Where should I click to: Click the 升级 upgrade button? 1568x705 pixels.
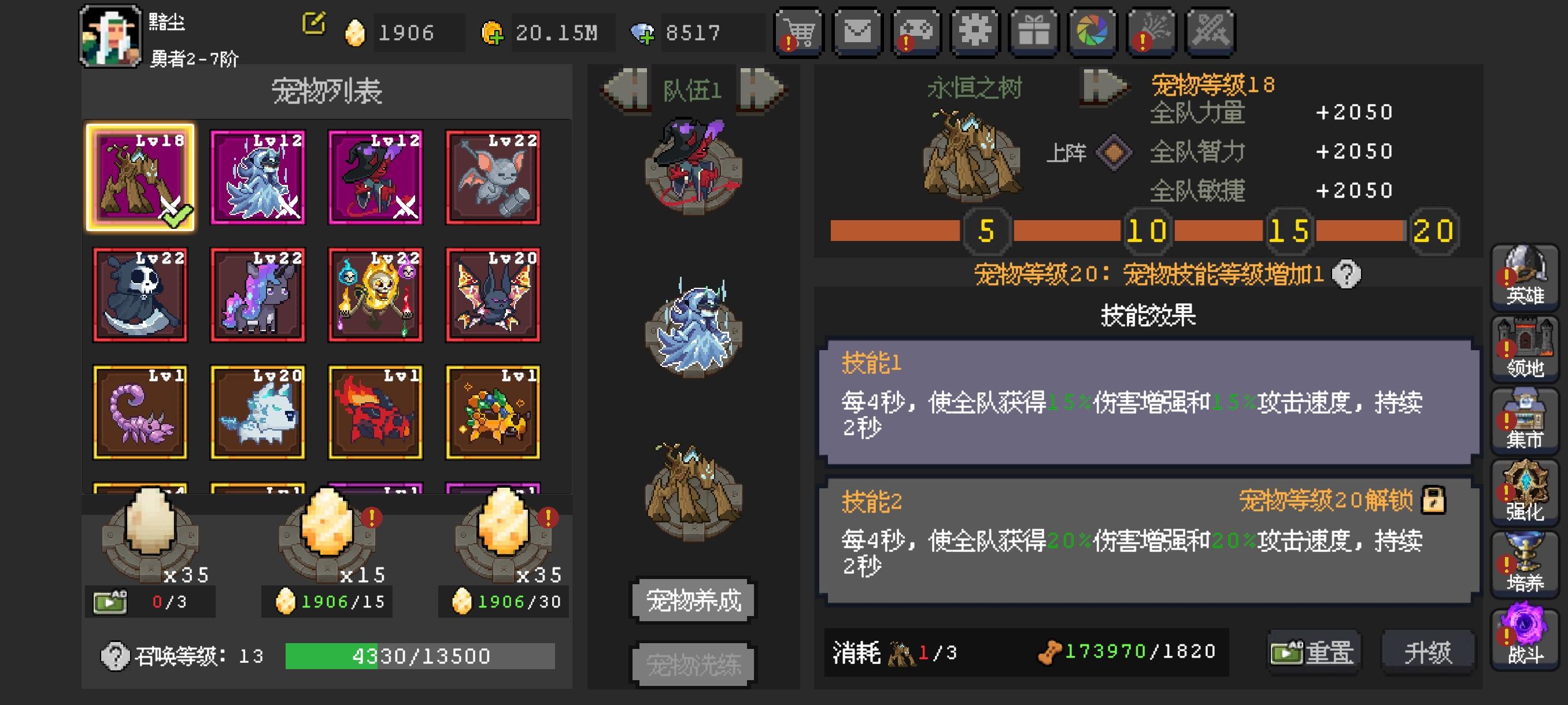tap(1428, 652)
